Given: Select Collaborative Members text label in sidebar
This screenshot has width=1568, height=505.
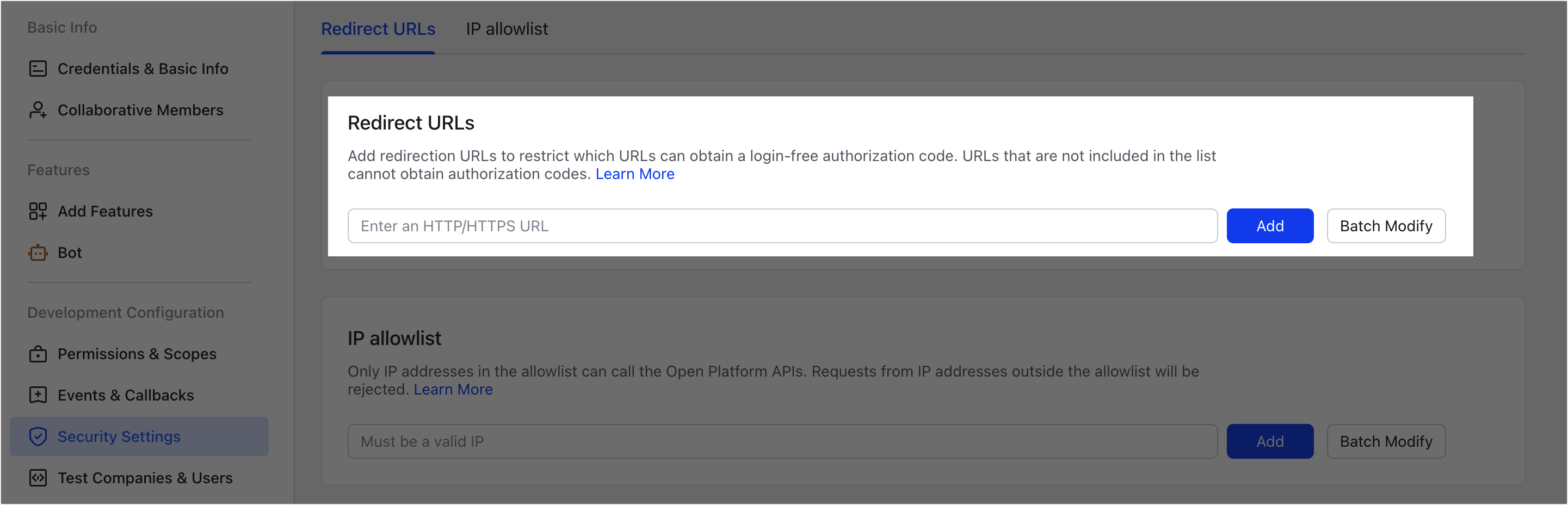Looking at the screenshot, I should pyautogui.click(x=140, y=110).
